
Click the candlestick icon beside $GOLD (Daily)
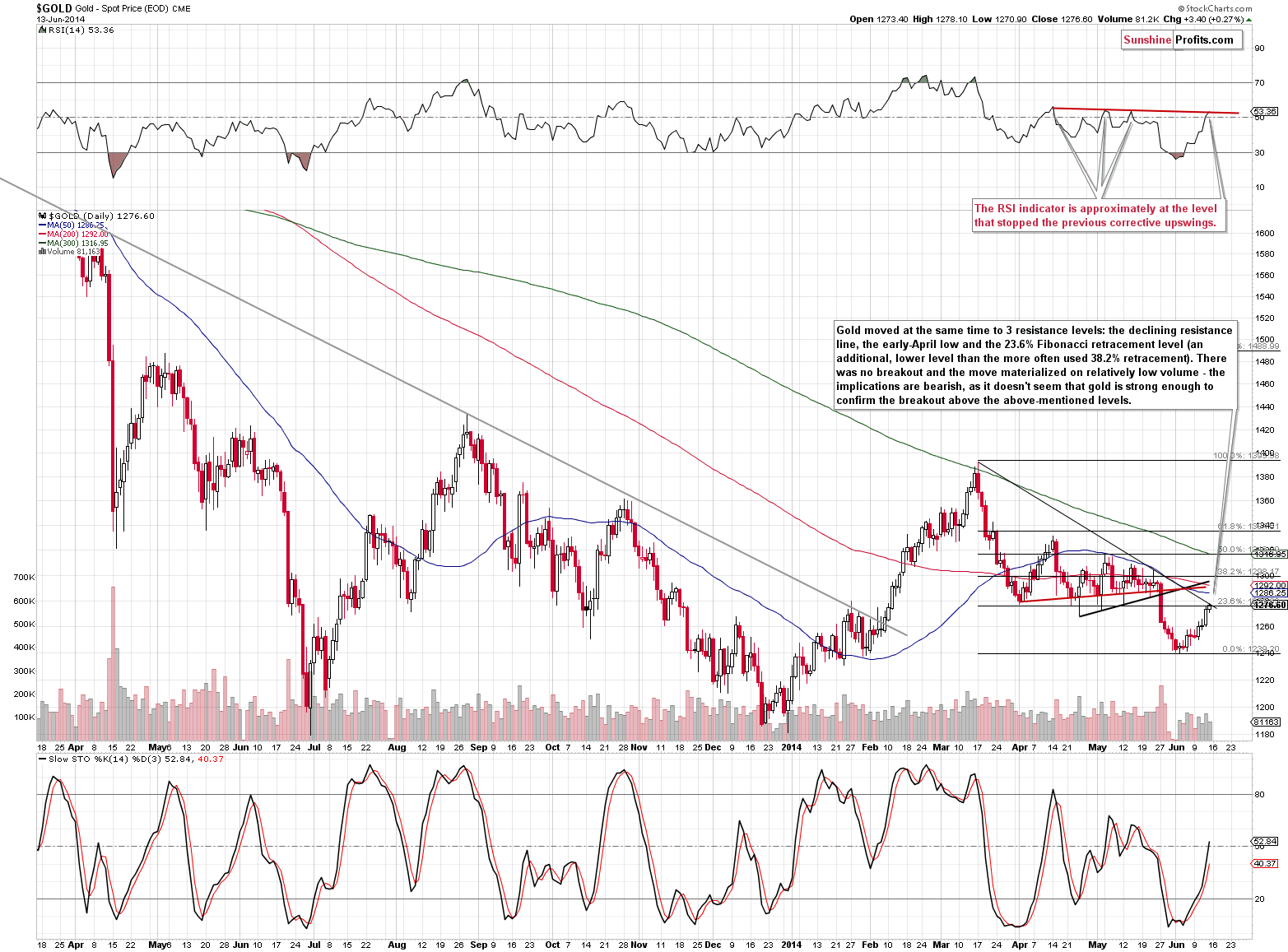click(42, 216)
